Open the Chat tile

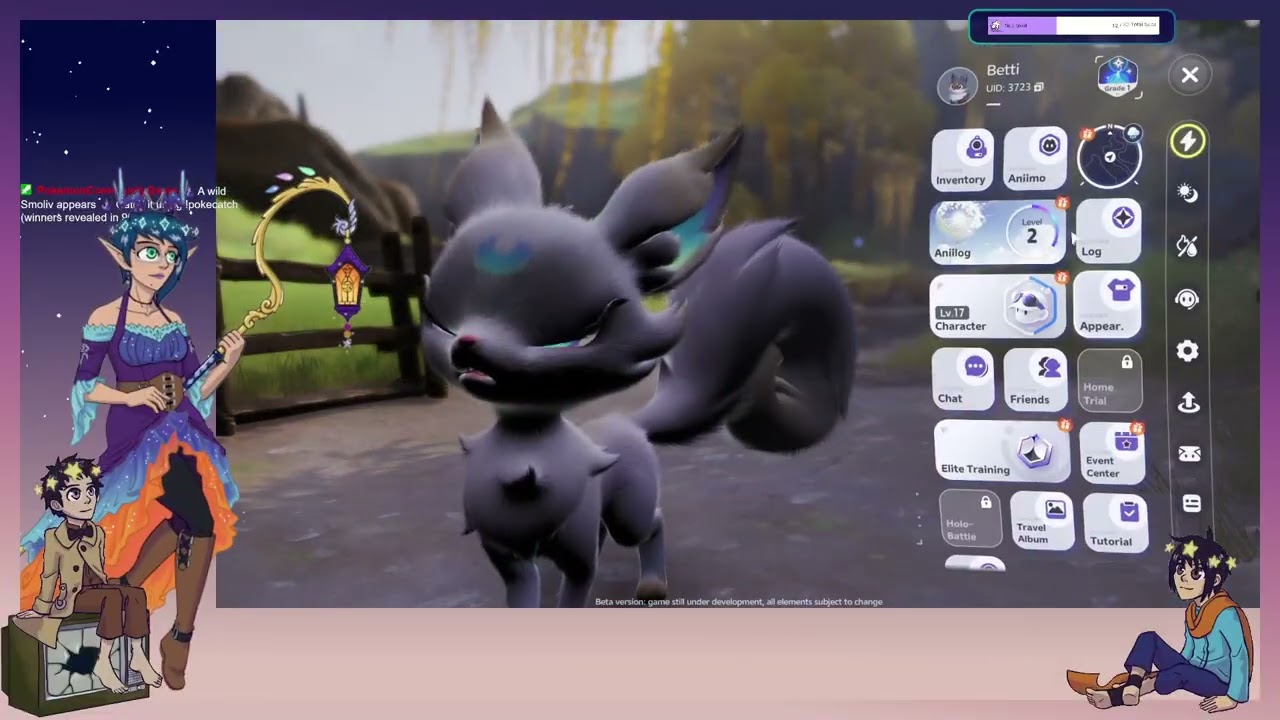point(963,379)
